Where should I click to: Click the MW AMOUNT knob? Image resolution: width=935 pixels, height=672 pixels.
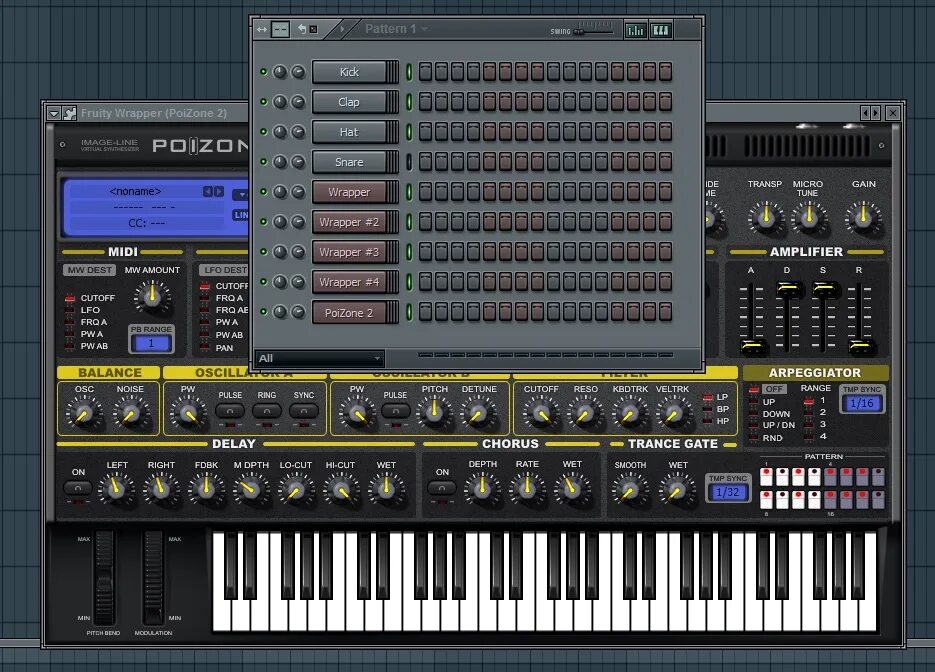[x=152, y=296]
